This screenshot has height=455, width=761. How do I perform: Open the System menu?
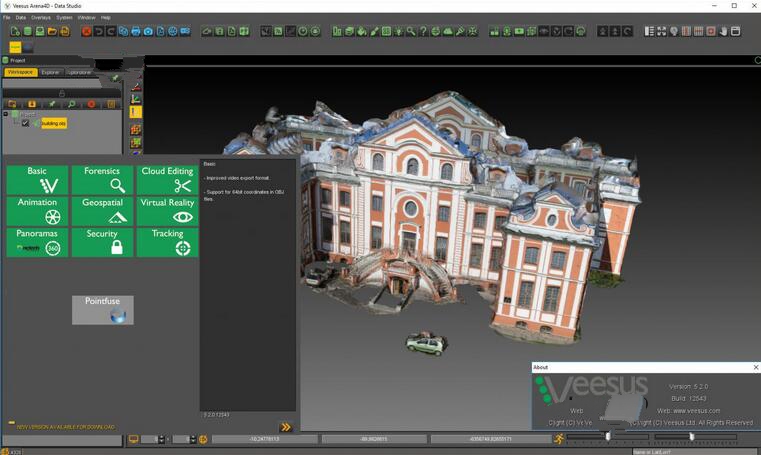[x=65, y=17]
